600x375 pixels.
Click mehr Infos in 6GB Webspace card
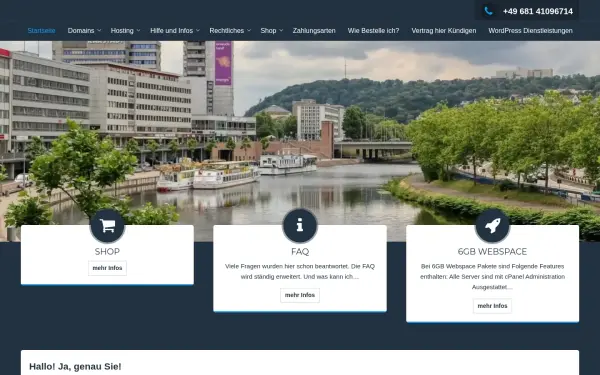click(x=492, y=306)
